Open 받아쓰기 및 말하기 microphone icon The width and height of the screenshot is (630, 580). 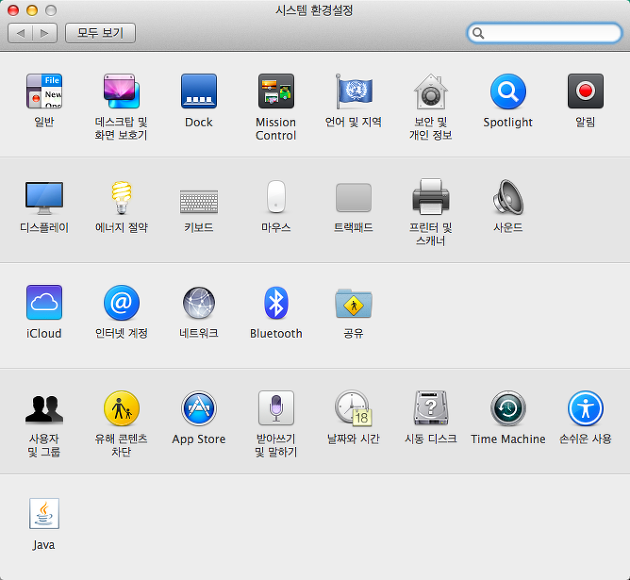click(276, 408)
